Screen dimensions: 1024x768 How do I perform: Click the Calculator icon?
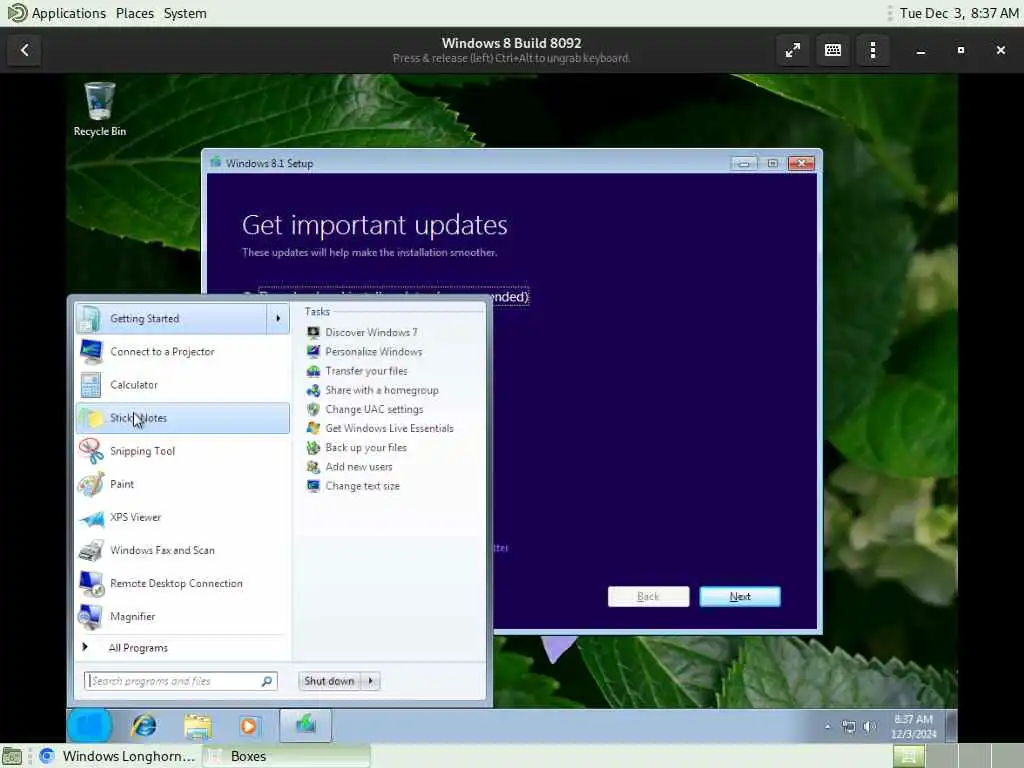(x=91, y=385)
